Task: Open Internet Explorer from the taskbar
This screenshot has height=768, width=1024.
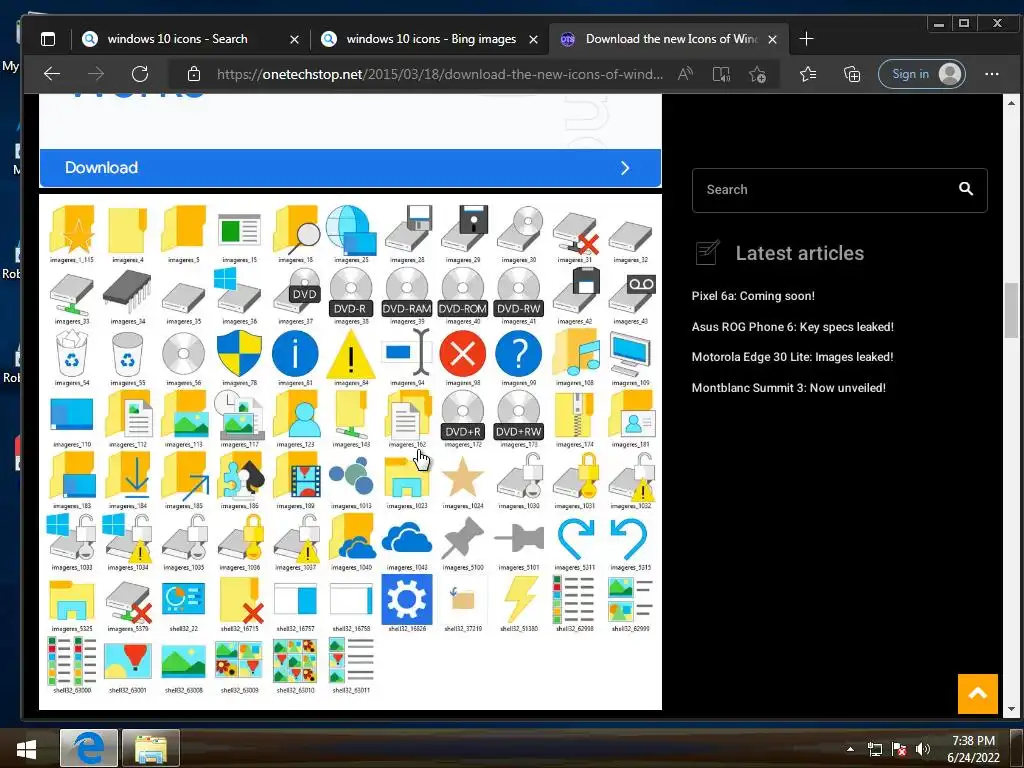Action: [x=89, y=748]
